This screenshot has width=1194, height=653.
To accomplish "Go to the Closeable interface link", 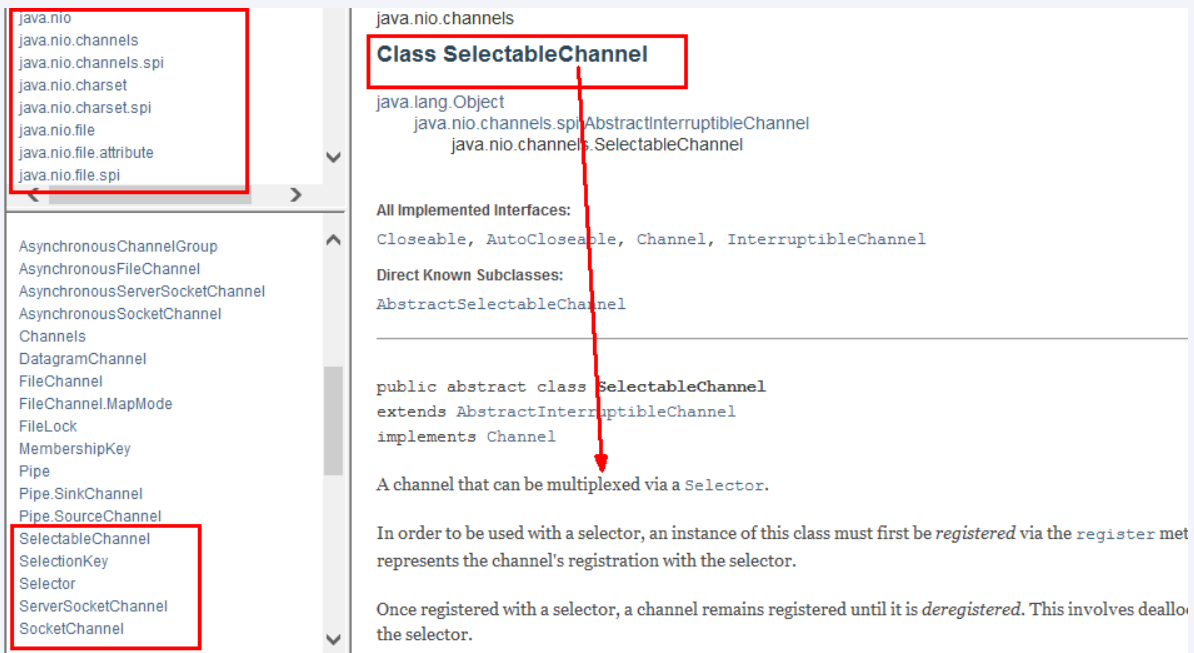I will (x=421, y=240).
